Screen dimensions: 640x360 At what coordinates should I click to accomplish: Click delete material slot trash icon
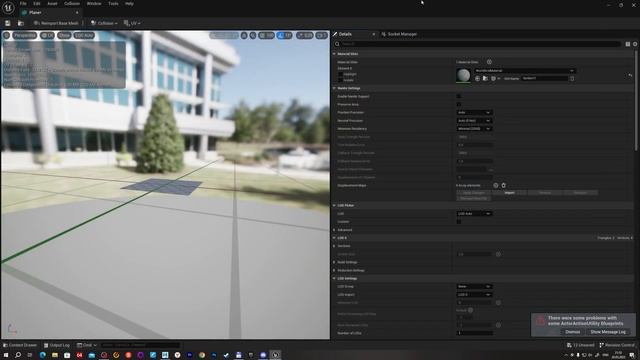[x=572, y=78]
